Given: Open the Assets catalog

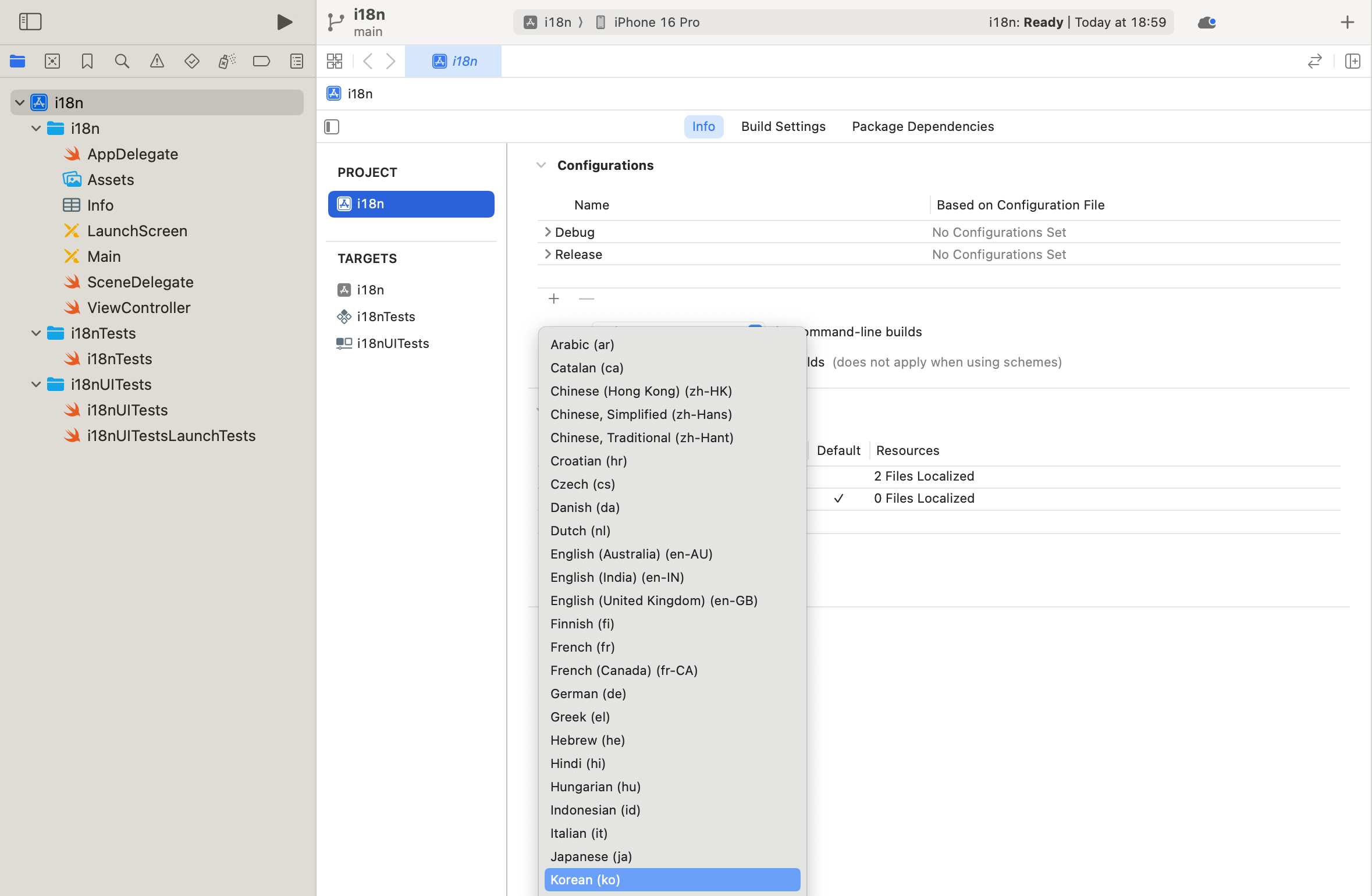Looking at the screenshot, I should click(111, 180).
